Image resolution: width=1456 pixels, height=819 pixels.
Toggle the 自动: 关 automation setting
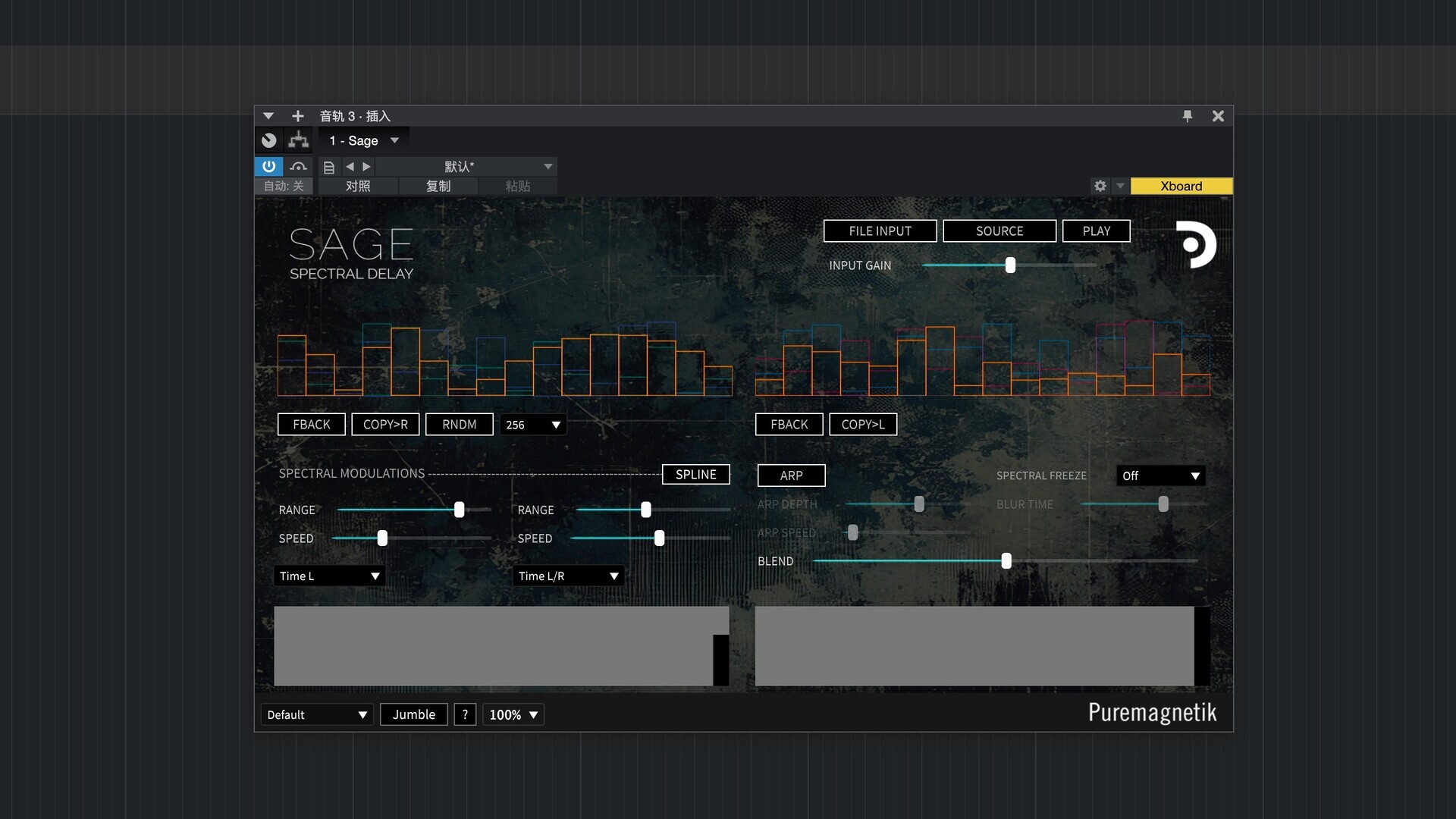pyautogui.click(x=284, y=186)
